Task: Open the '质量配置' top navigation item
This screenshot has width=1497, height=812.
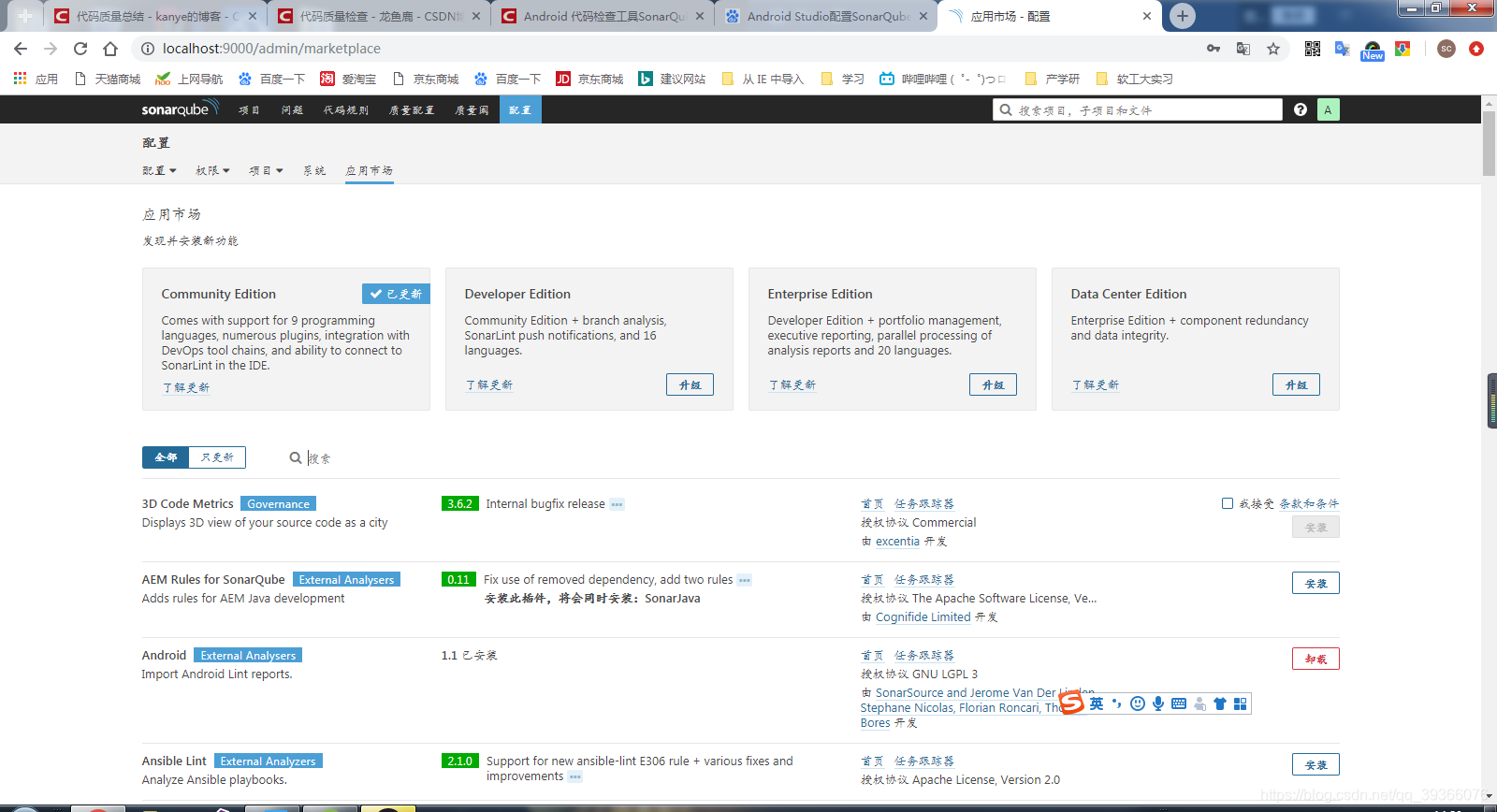Action: (412, 109)
